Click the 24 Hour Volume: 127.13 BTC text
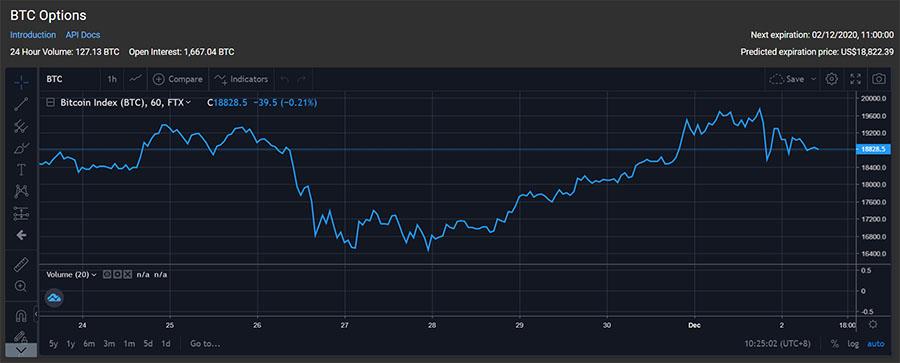The width and height of the screenshot is (900, 363). pos(65,52)
